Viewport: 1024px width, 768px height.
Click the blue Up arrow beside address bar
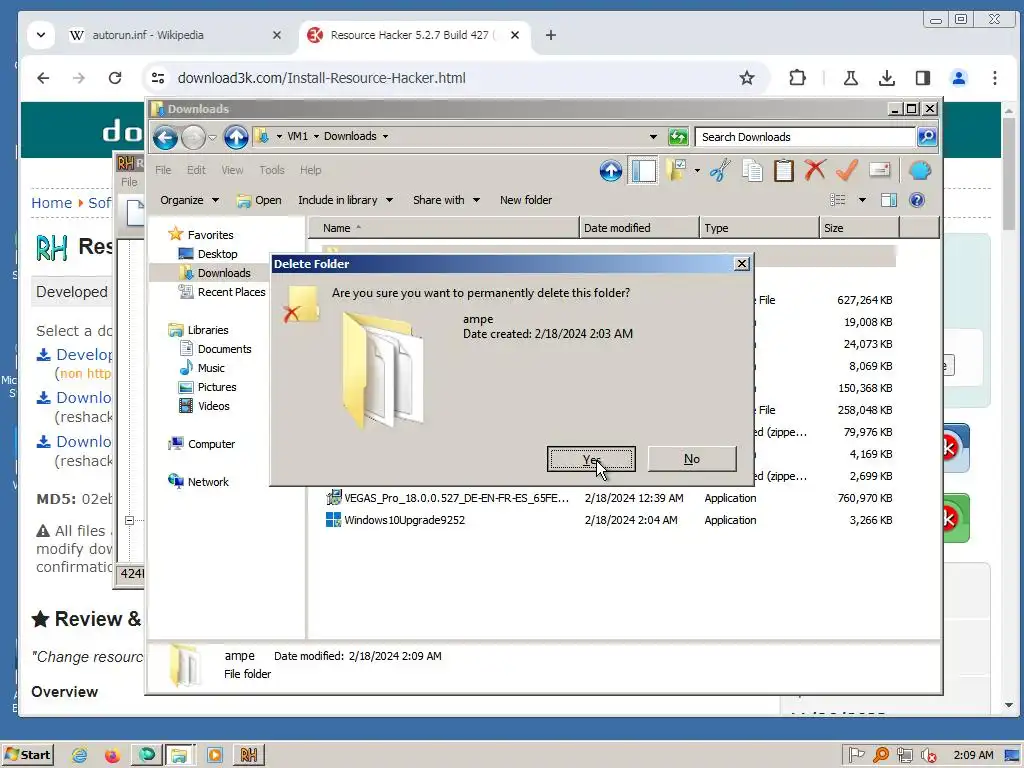click(x=236, y=137)
